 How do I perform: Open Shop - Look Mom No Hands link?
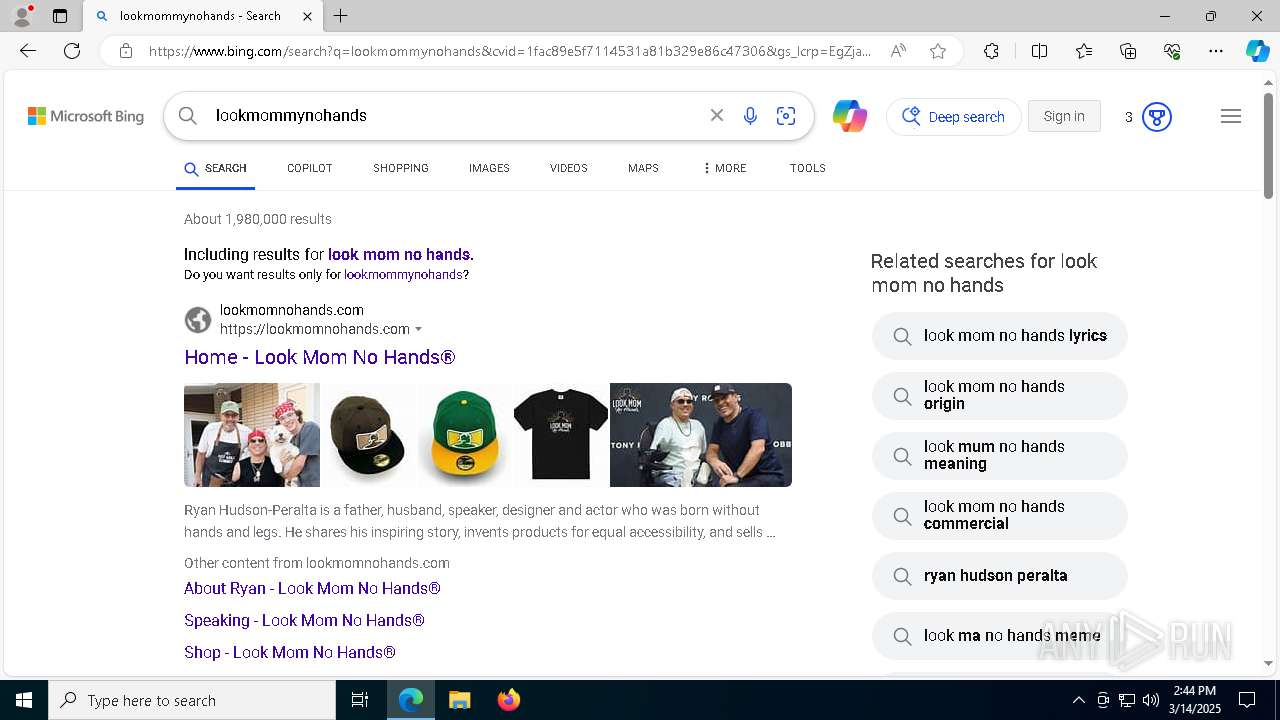290,652
